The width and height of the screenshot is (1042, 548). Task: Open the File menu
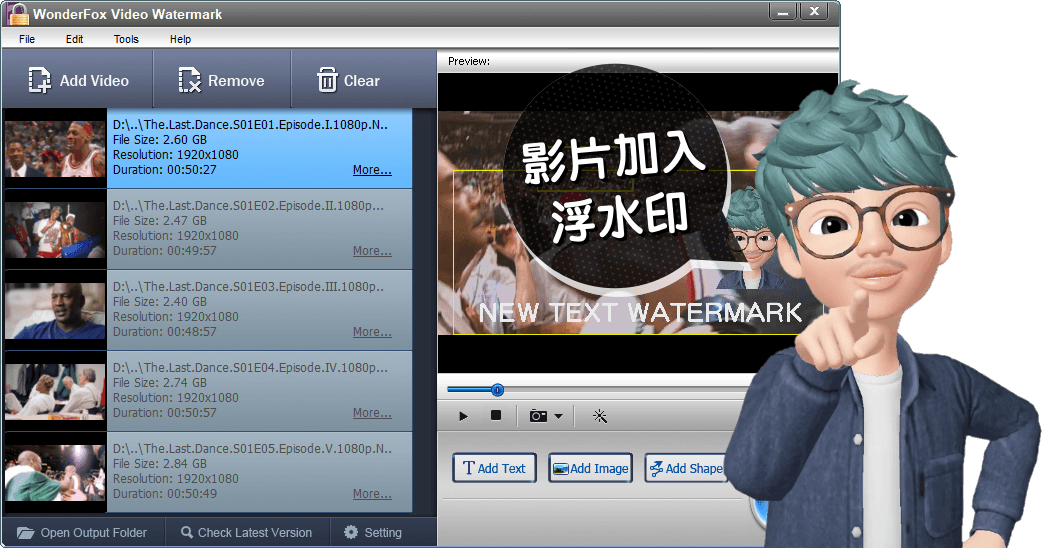point(27,39)
